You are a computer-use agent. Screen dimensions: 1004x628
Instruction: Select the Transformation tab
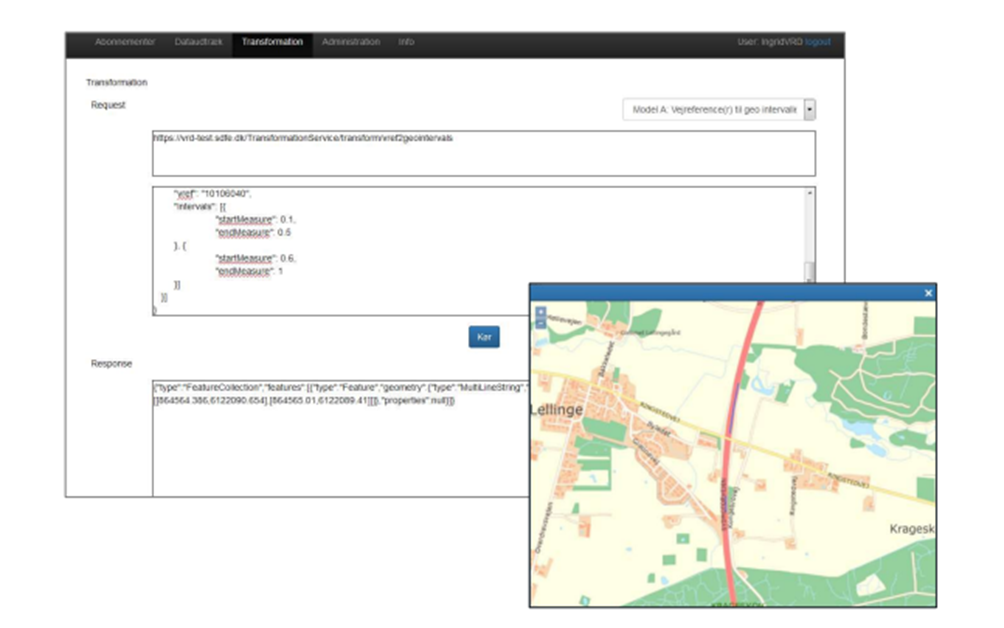tap(272, 42)
